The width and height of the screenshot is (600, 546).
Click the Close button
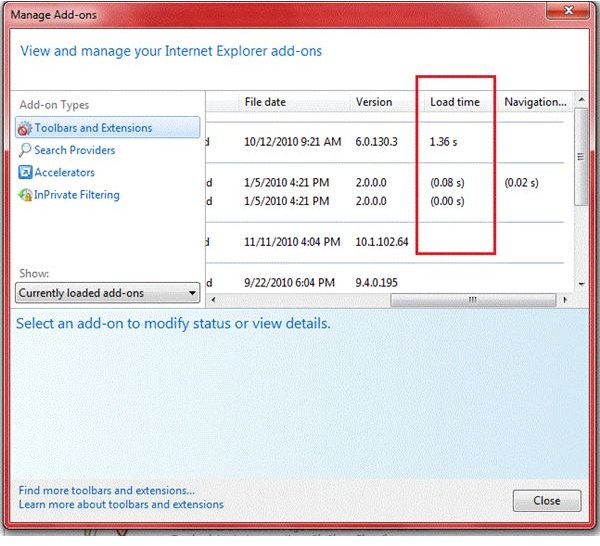pyautogui.click(x=547, y=500)
